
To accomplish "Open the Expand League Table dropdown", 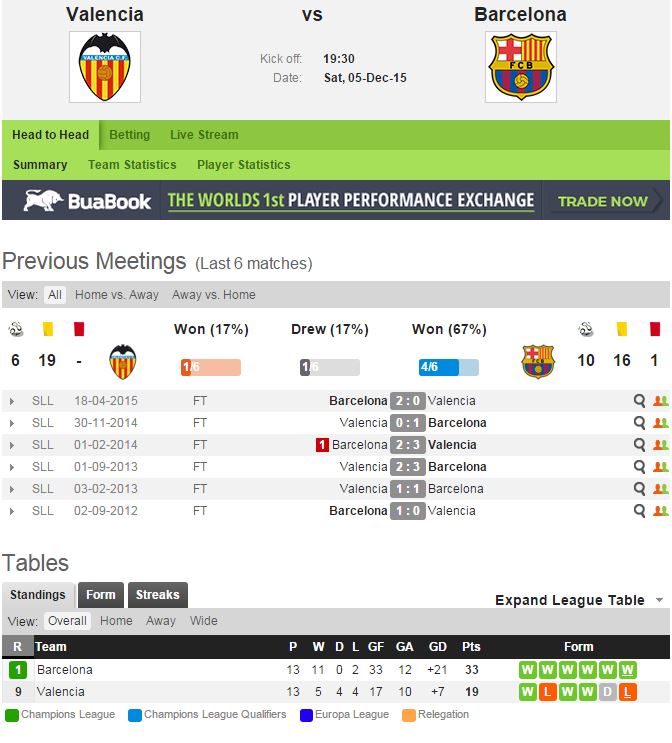I will click(x=579, y=600).
